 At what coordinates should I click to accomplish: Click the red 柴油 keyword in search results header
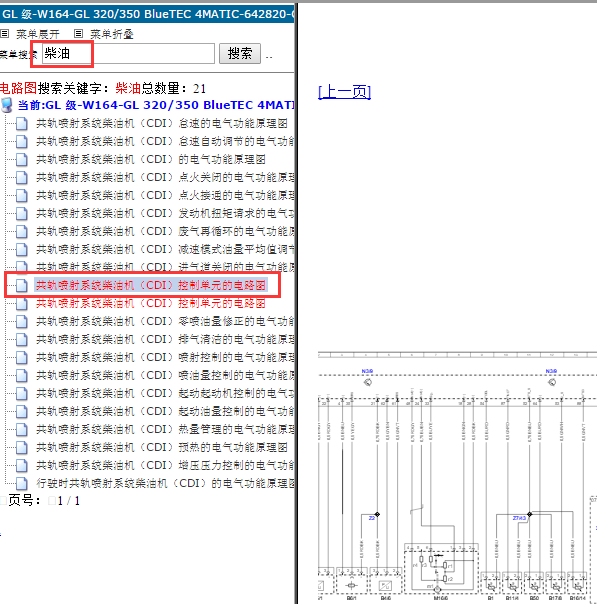pos(128,88)
